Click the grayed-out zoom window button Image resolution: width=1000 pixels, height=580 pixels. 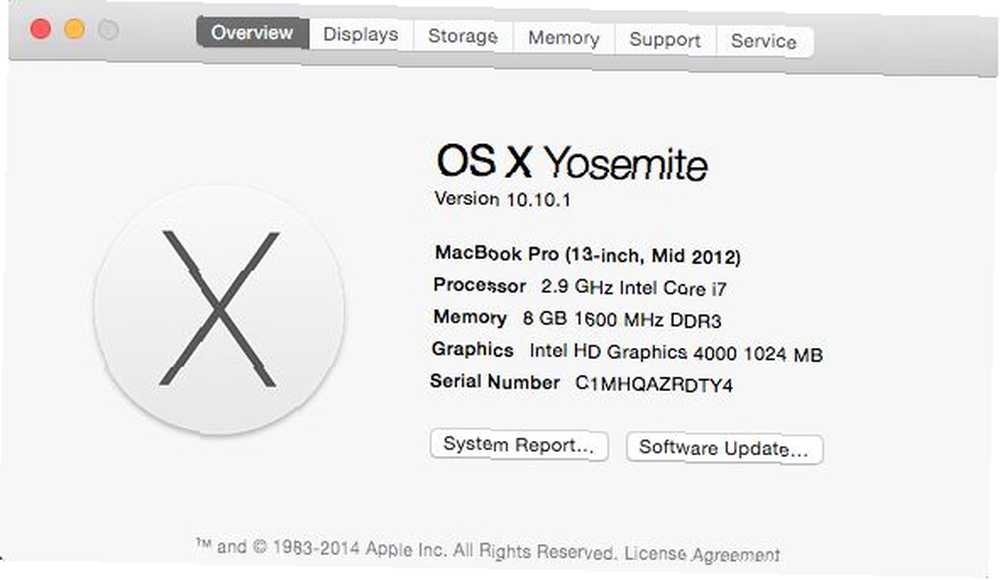(x=108, y=29)
